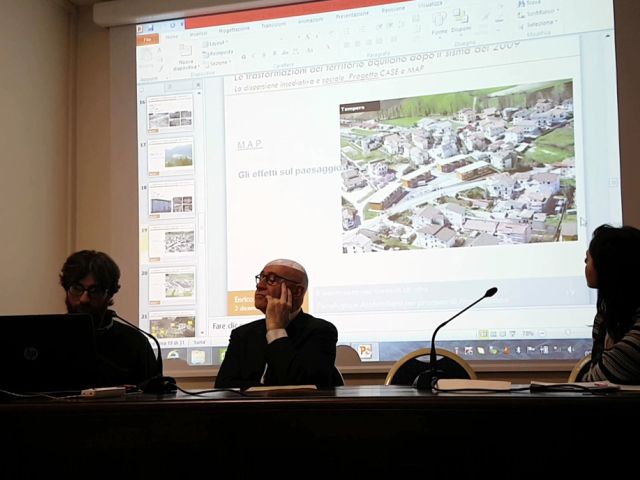
Task: Open the Forme shapes gallery
Action: pos(439,24)
